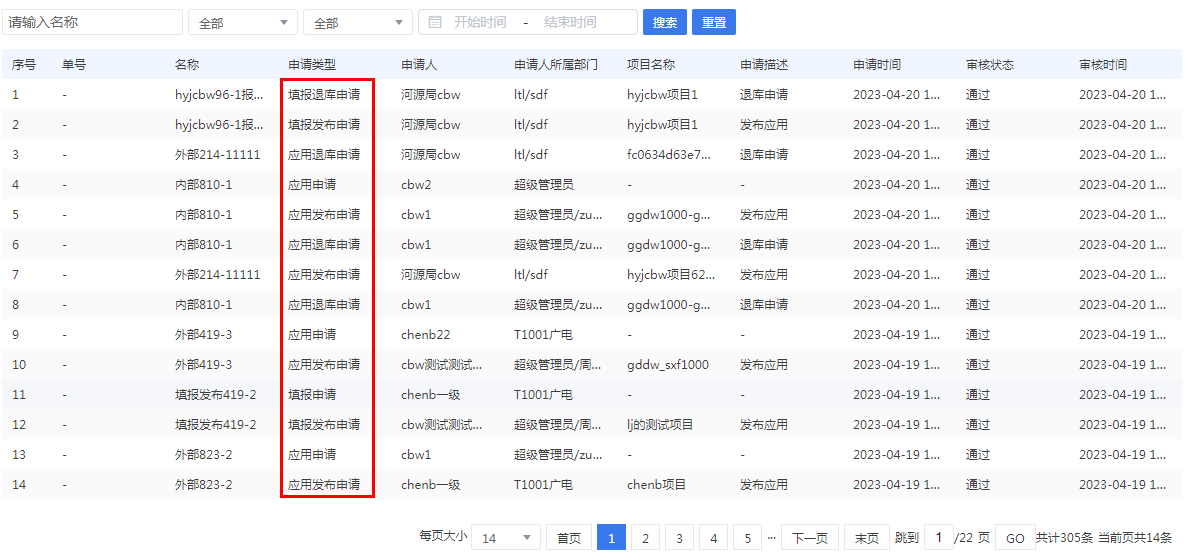
Task: Click project gddw_sxf1000 in row 10
Action: pos(668,364)
